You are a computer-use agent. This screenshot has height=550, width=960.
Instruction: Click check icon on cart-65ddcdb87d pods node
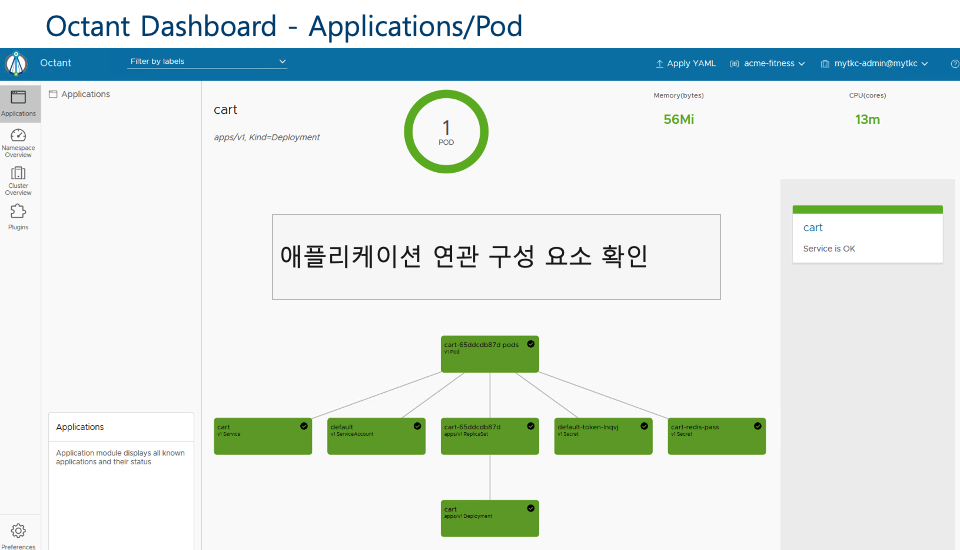click(531, 344)
